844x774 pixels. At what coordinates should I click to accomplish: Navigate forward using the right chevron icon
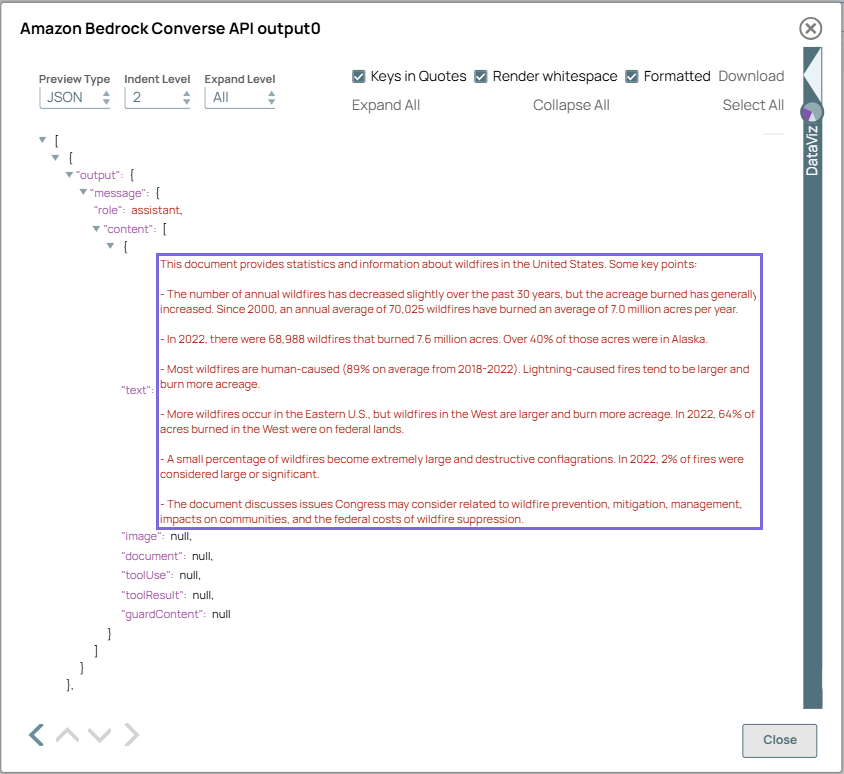pos(131,735)
